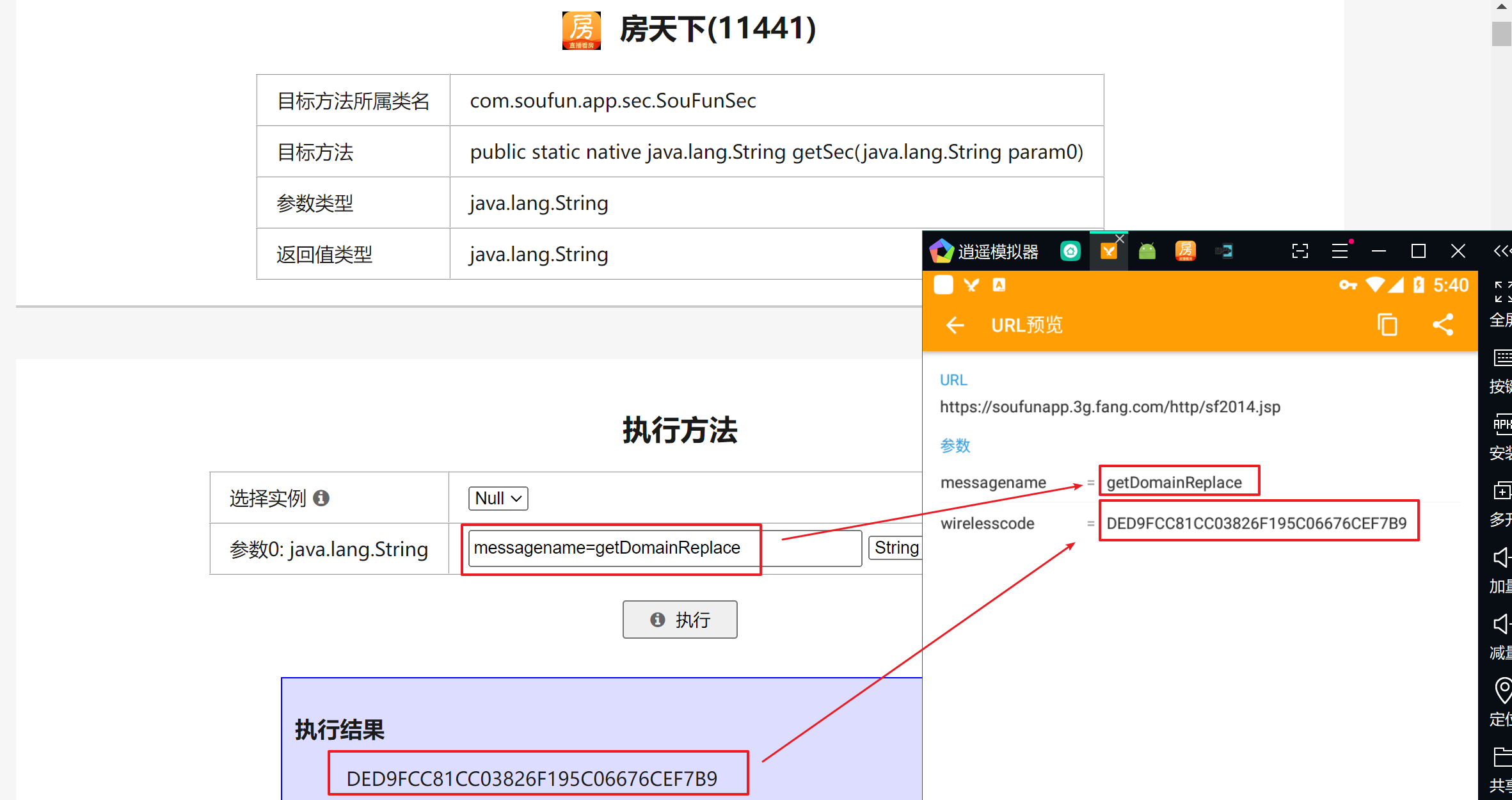Click the getSec method signature cell
This screenshot has height=800, width=1512.
click(x=776, y=152)
